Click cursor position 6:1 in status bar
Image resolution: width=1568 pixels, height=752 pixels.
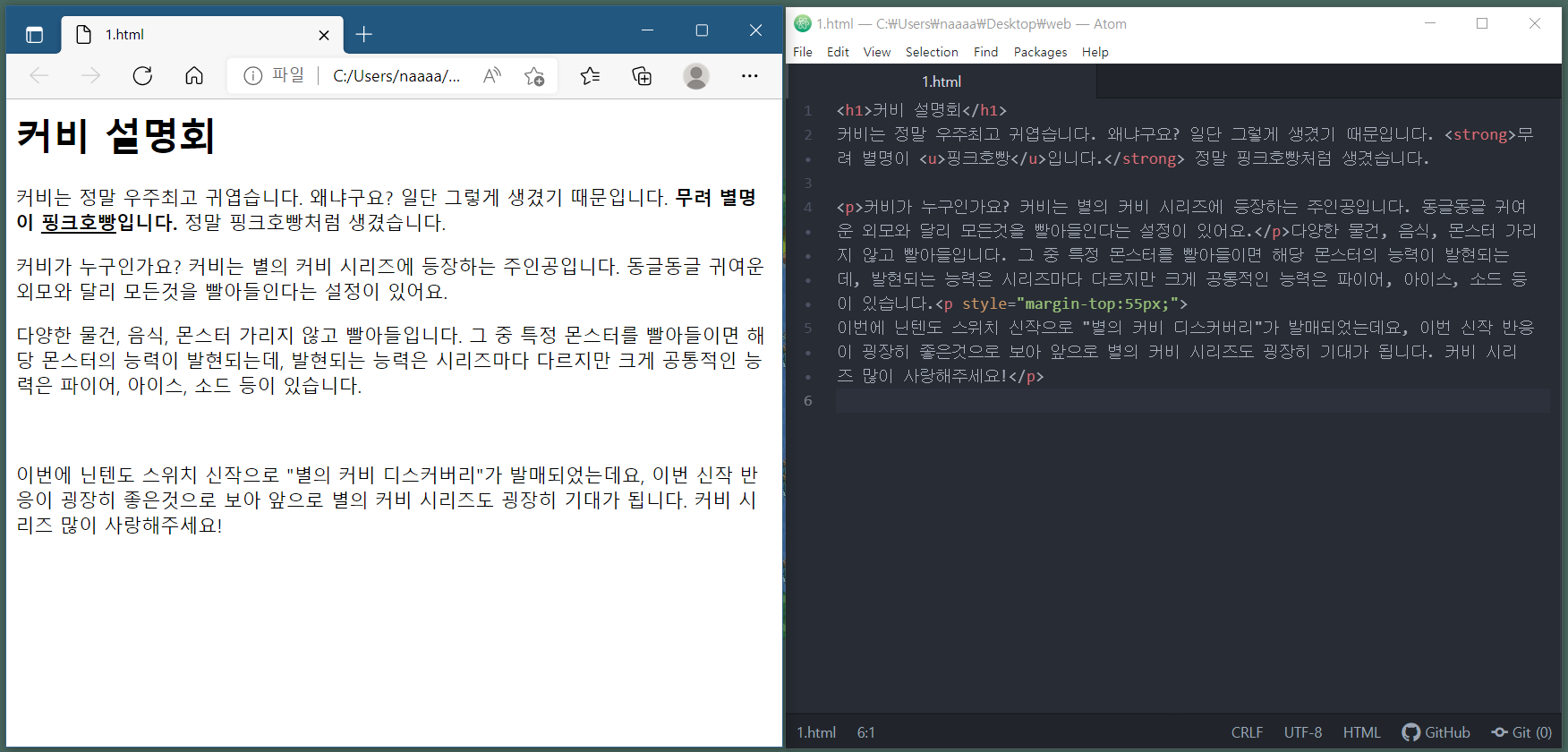(x=865, y=732)
